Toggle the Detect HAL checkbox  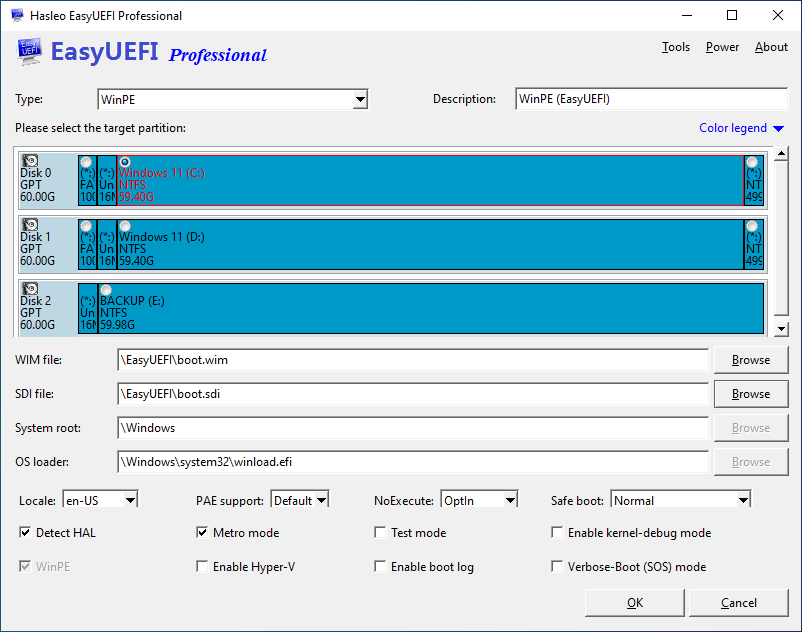coord(25,532)
